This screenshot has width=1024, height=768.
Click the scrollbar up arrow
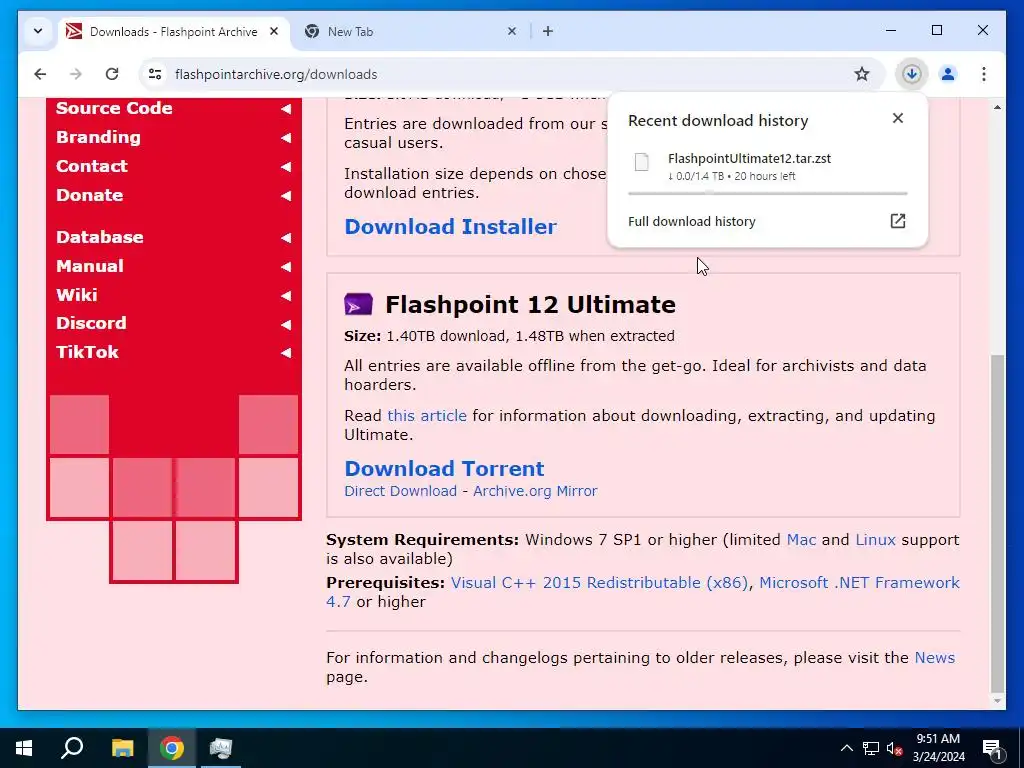click(997, 107)
